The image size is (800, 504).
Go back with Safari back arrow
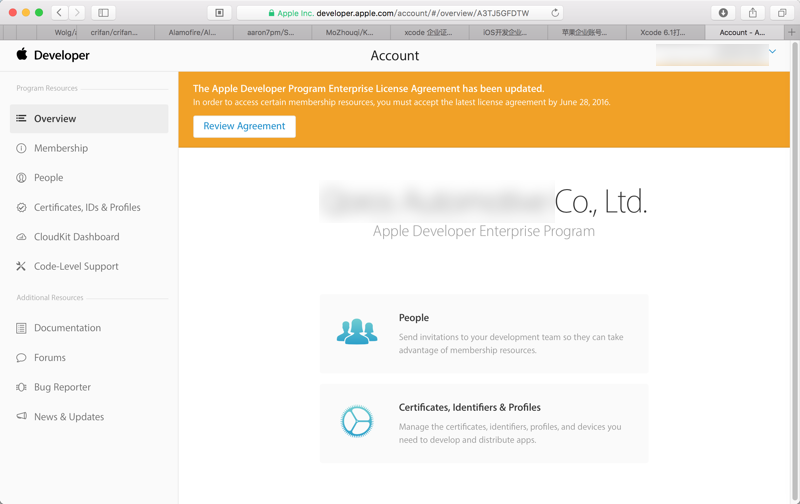pyautogui.click(x=59, y=13)
